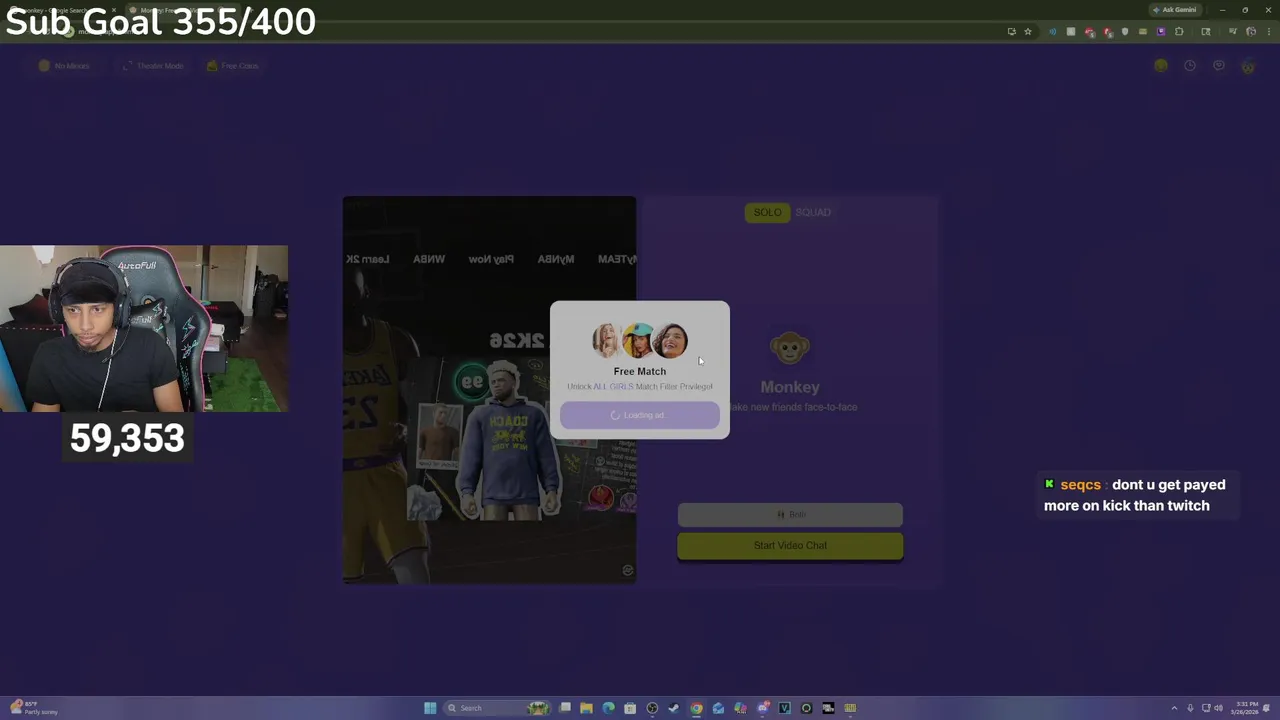Click the blue sound-wave extension icon
This screenshot has width=1280, height=720.
(x=1052, y=32)
